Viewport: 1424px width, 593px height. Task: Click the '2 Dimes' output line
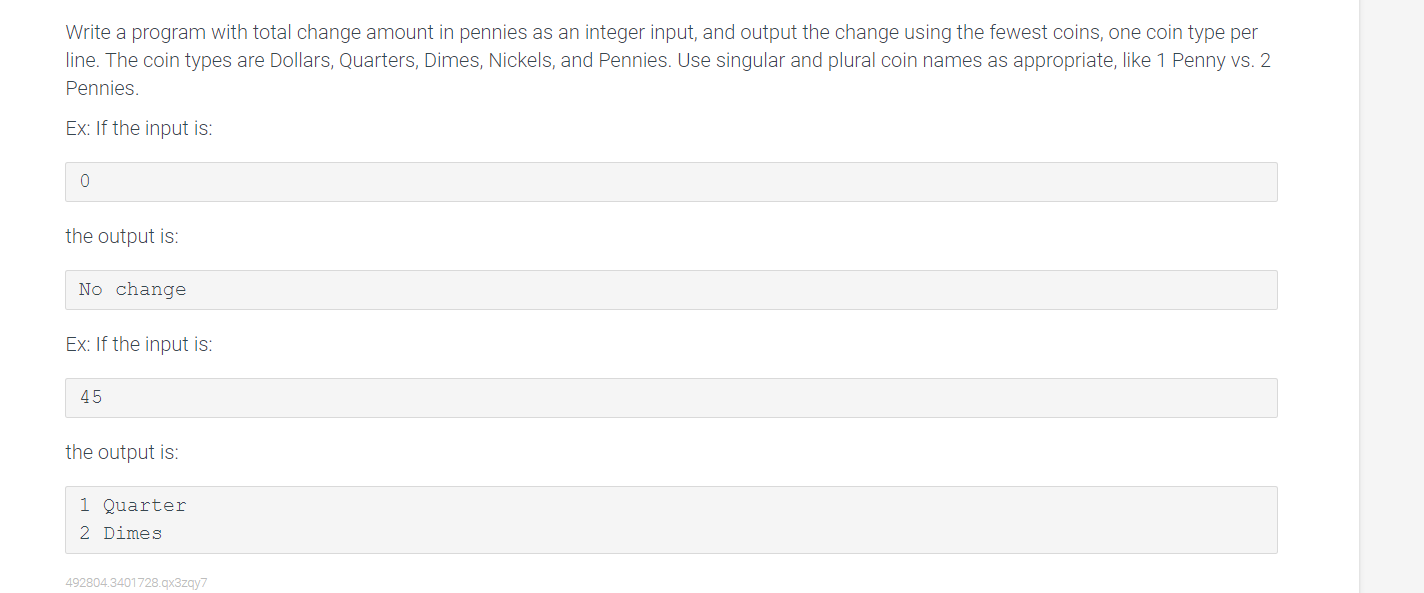[x=121, y=534]
